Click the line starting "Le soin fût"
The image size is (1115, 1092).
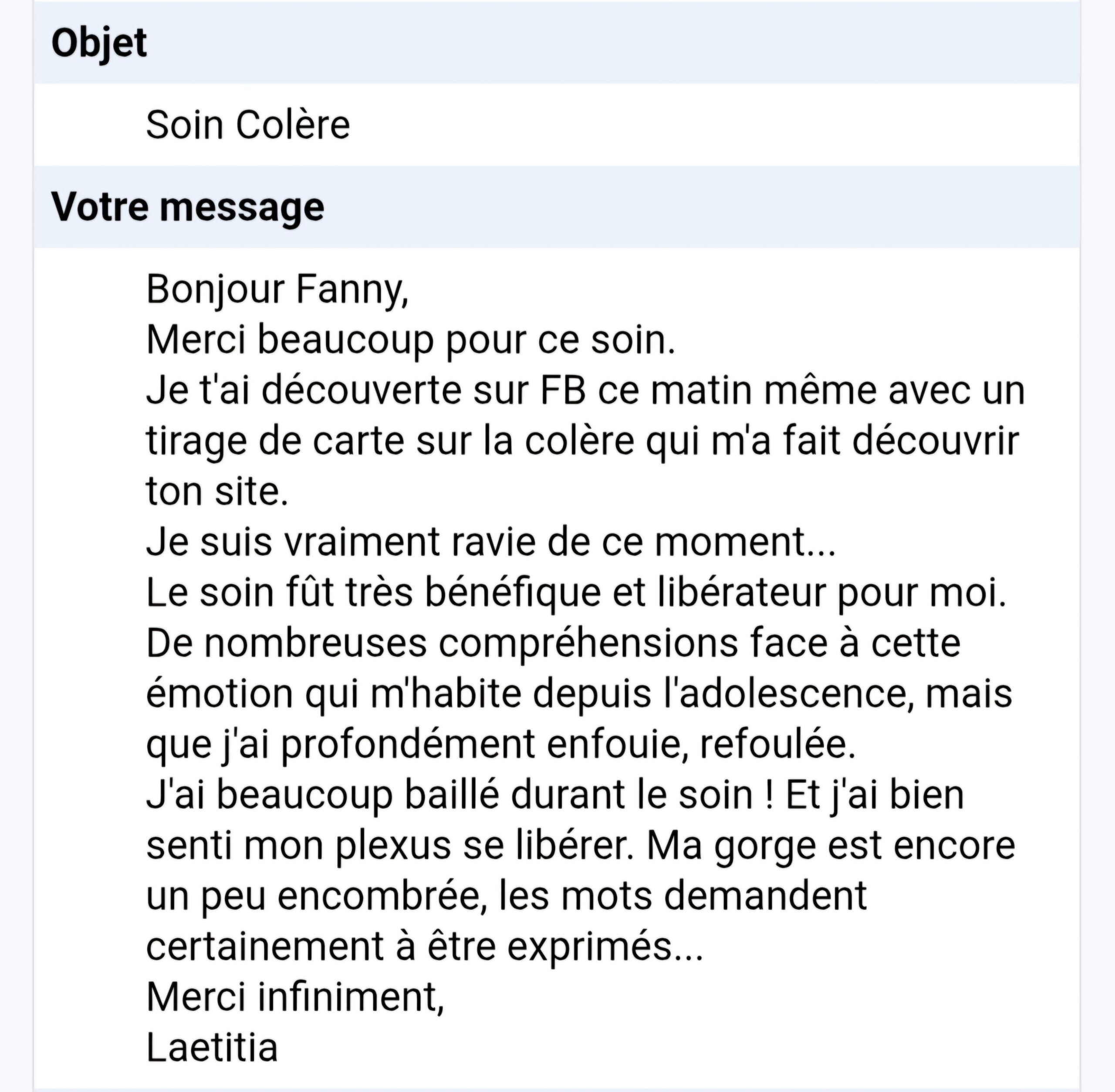[576, 593]
